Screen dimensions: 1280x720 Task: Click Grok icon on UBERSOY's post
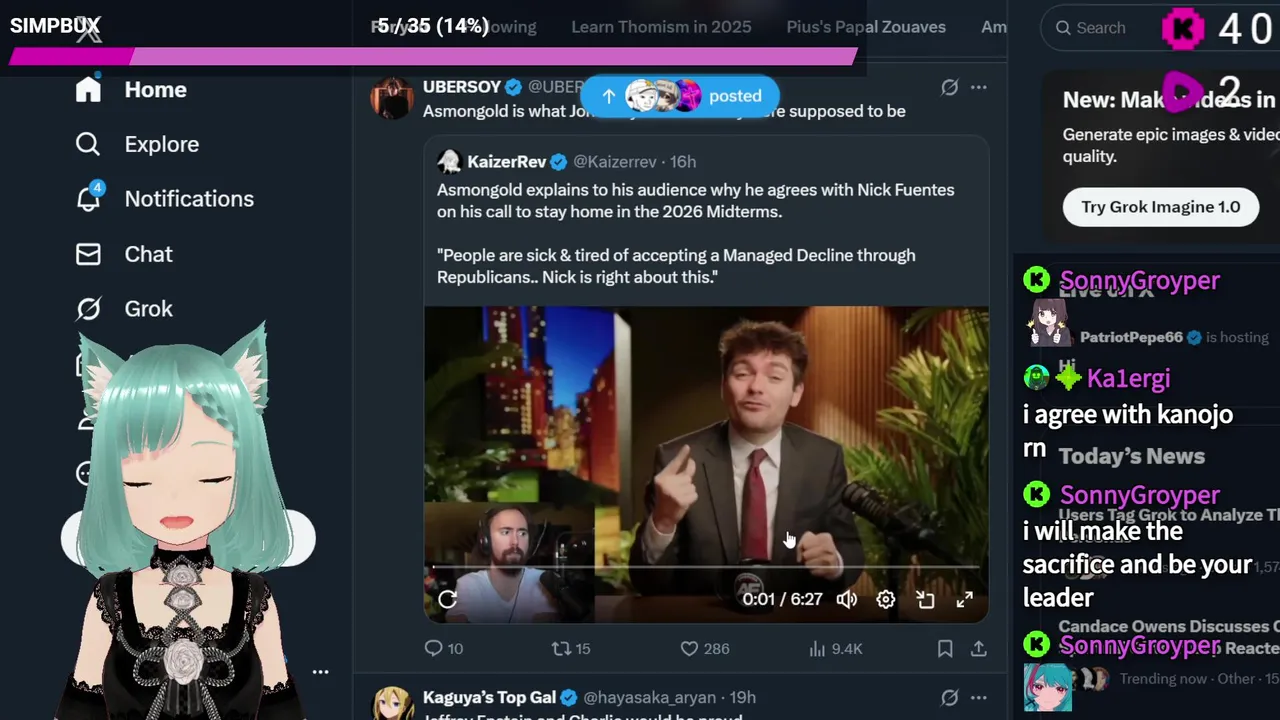[x=949, y=88]
